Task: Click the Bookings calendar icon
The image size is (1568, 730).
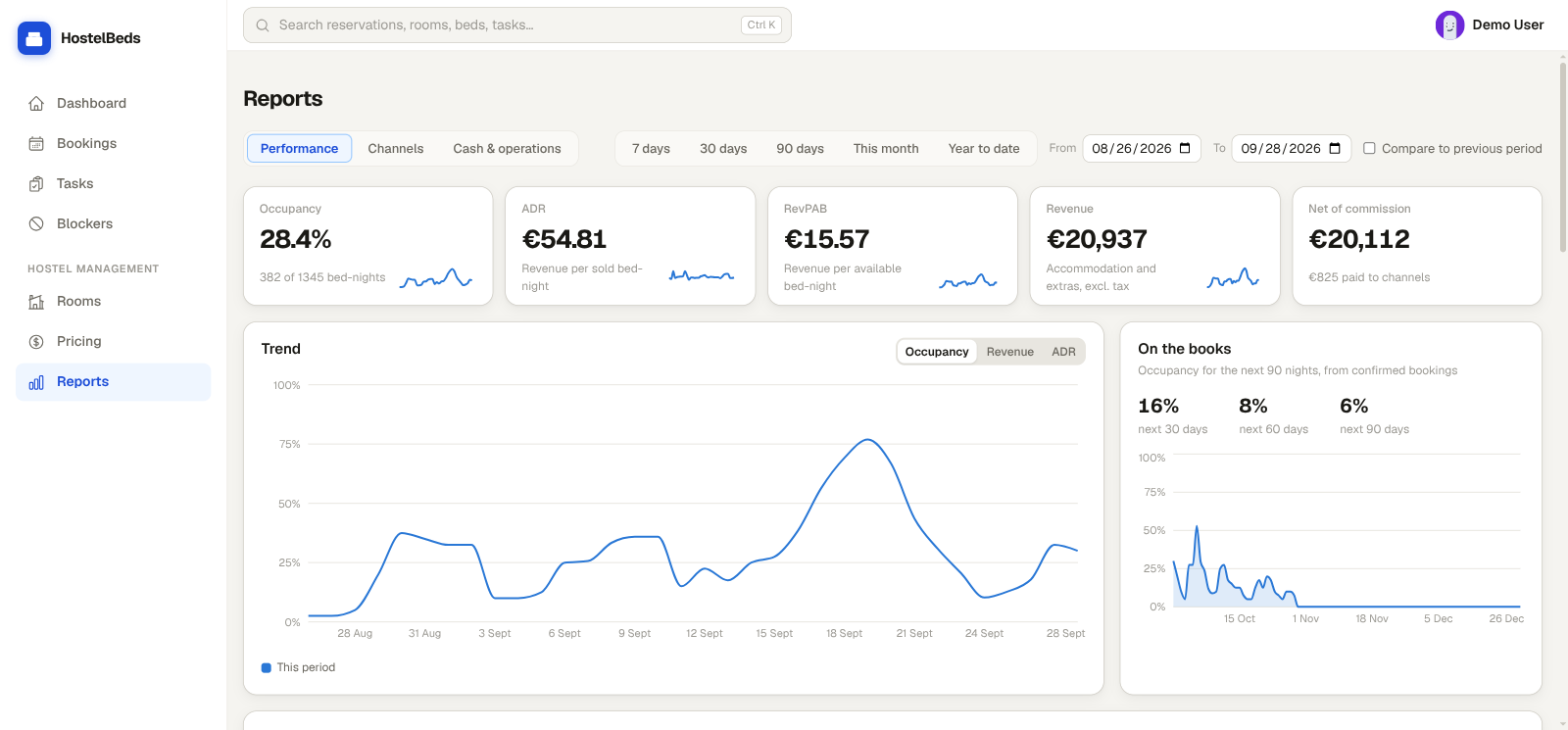Action: [x=36, y=143]
